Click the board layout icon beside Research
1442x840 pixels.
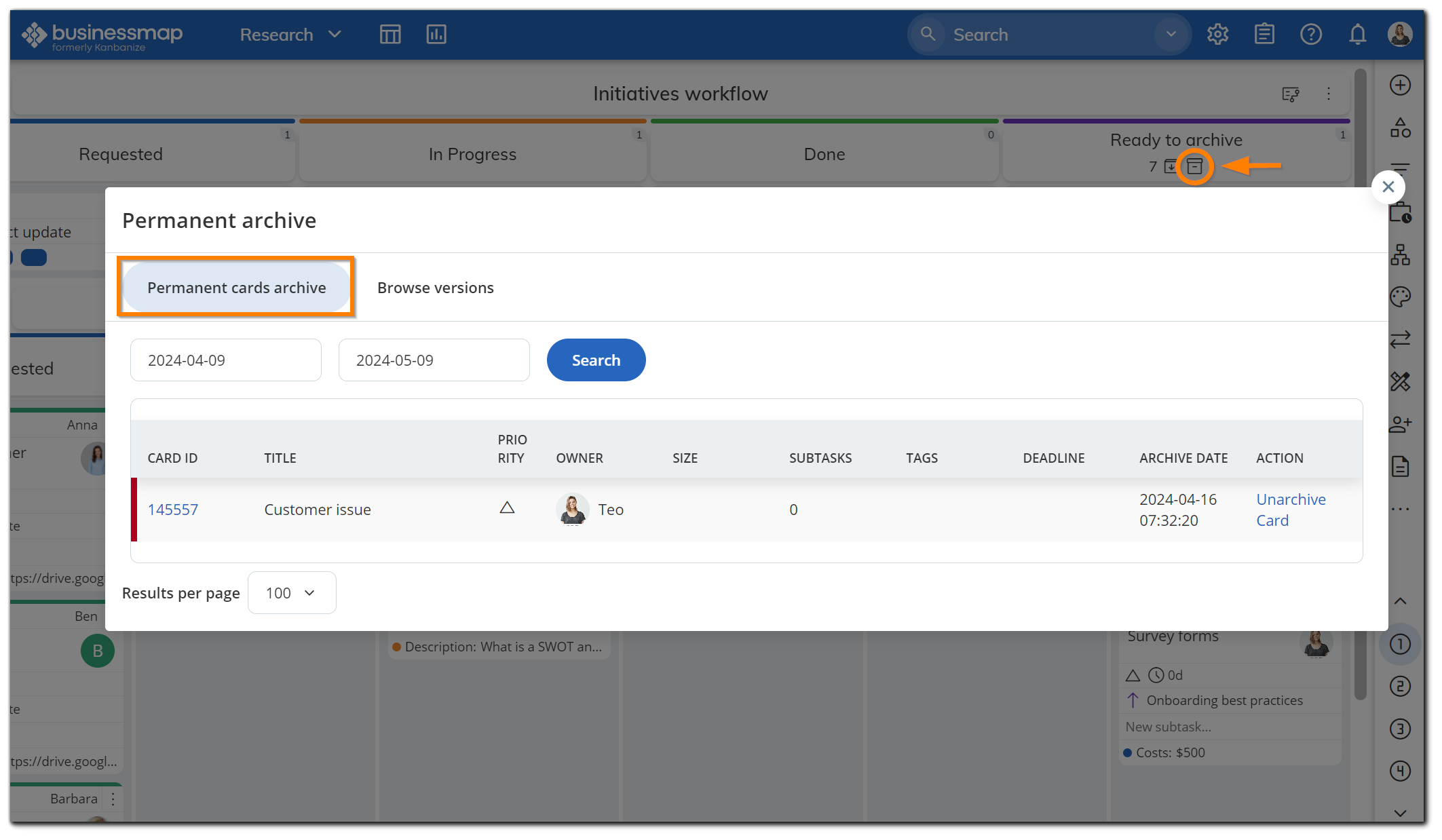point(390,34)
